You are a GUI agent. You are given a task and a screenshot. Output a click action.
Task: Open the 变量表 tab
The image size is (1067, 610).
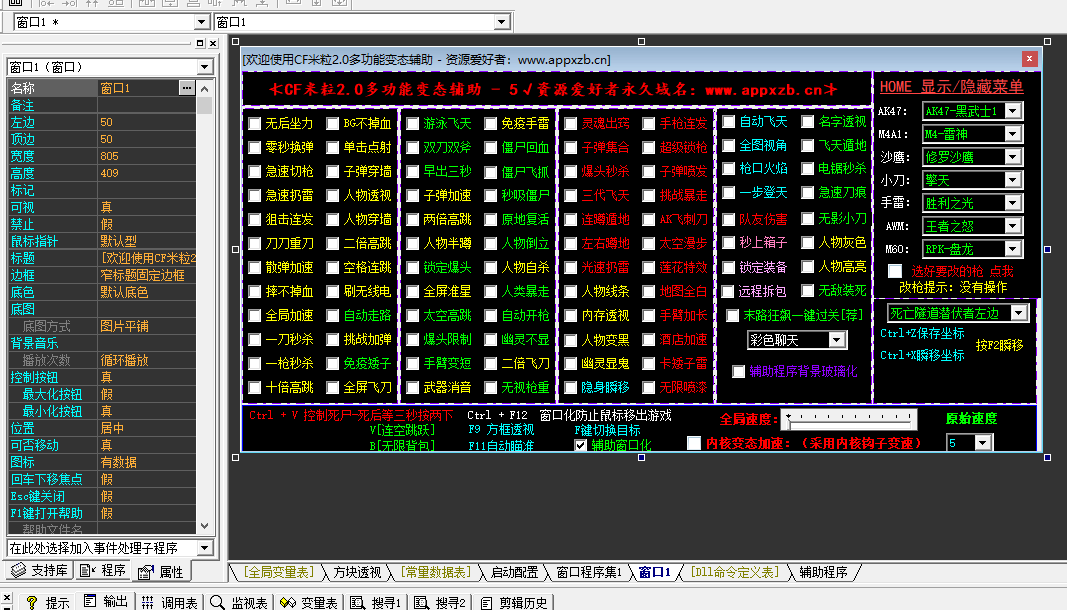[309, 602]
